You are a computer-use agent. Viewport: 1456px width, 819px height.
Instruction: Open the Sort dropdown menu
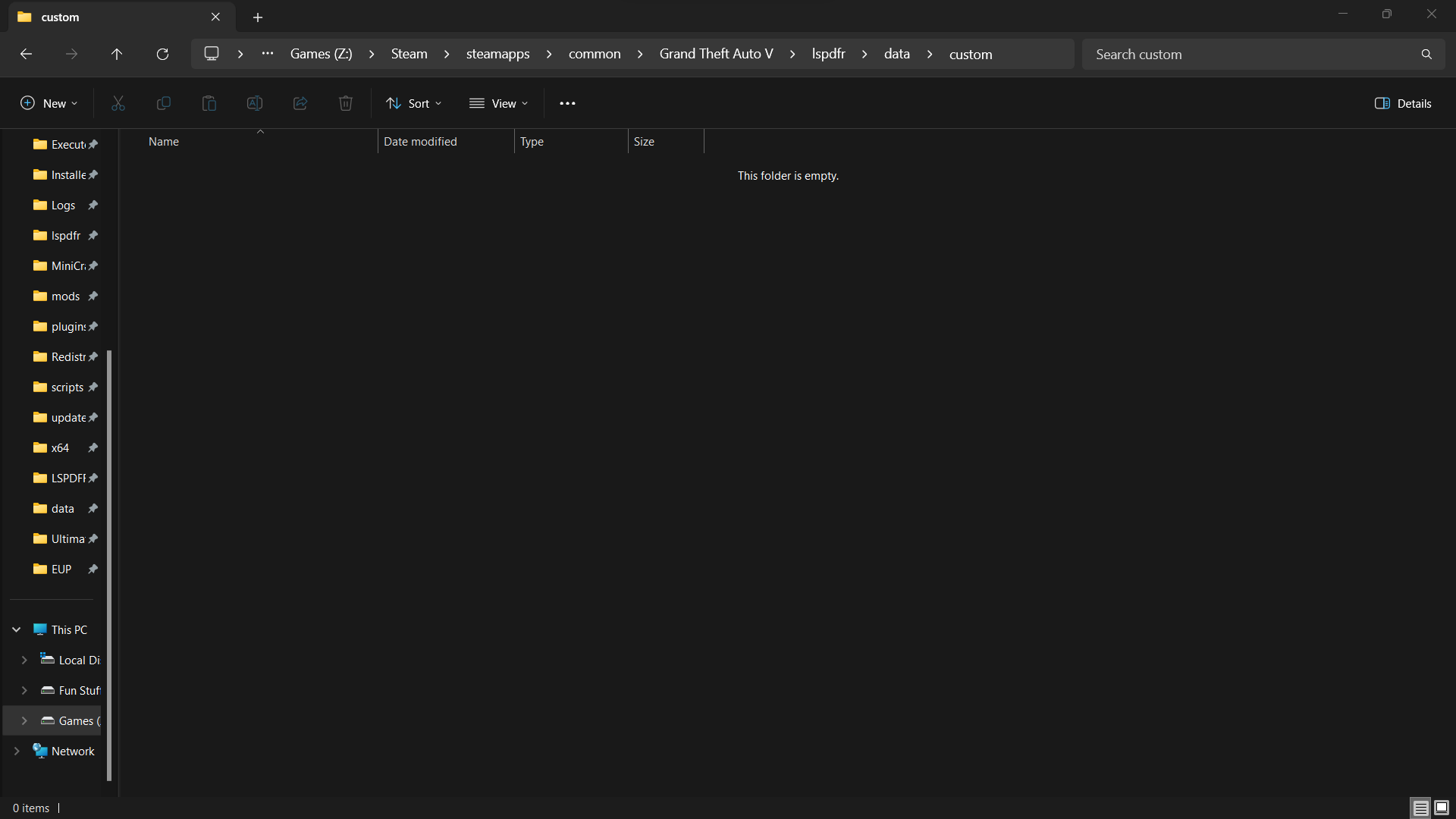click(x=414, y=103)
